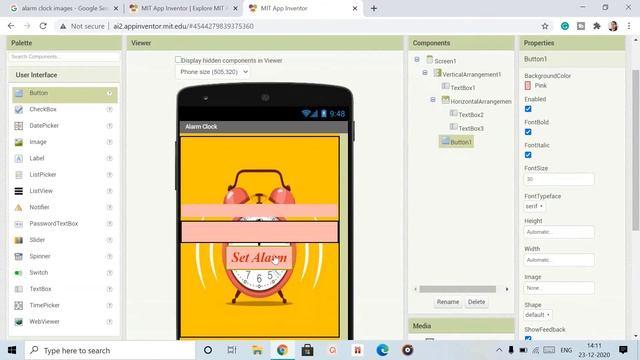Image resolution: width=640 pixels, height=360 pixels.
Task: Bookmark this page with star icon
Action: tap(545, 26)
